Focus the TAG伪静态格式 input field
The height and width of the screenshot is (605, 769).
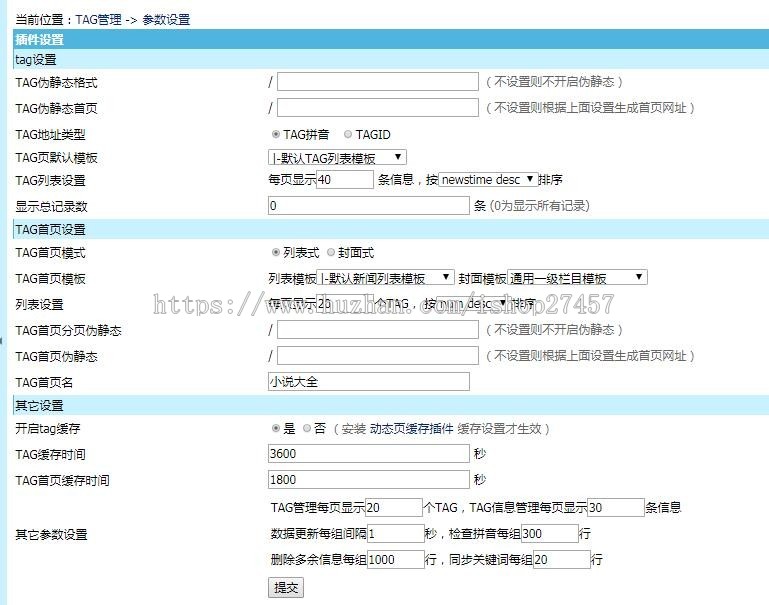(378, 81)
